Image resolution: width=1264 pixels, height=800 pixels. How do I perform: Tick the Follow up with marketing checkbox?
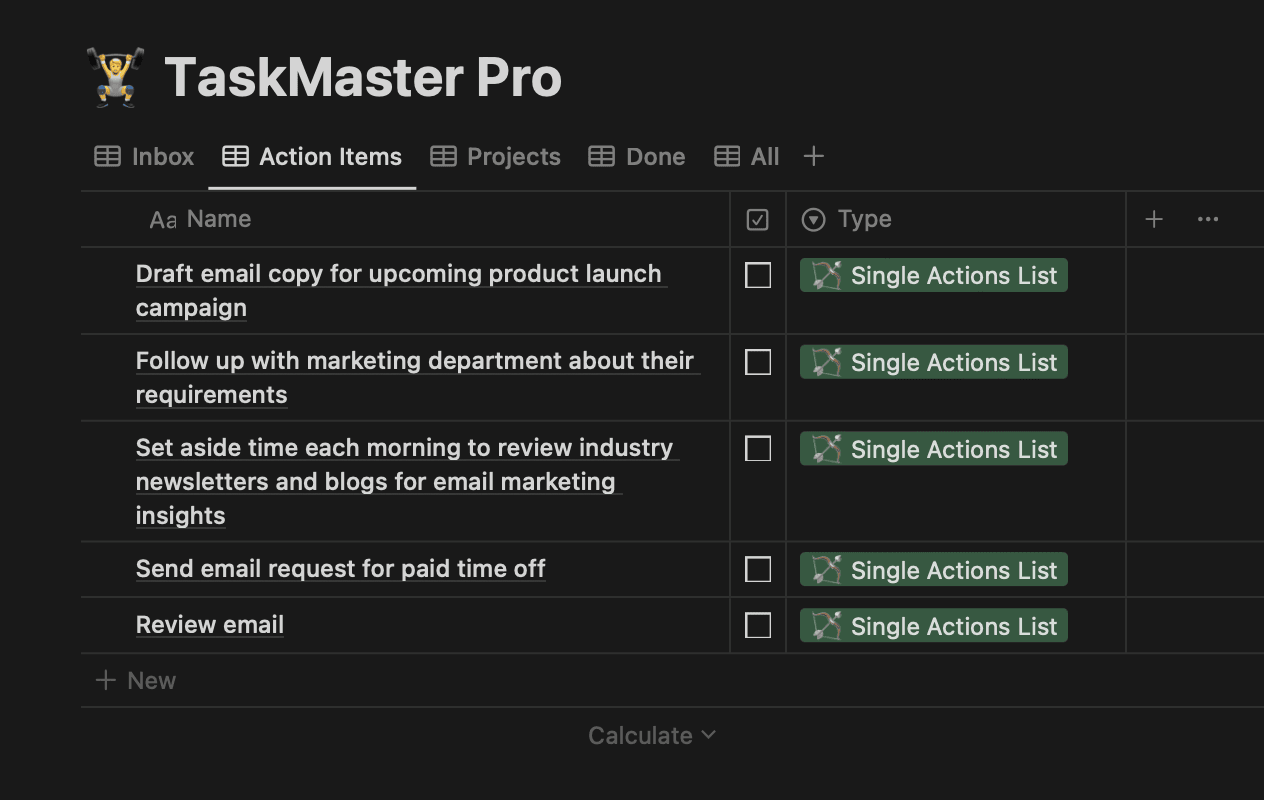tap(758, 362)
